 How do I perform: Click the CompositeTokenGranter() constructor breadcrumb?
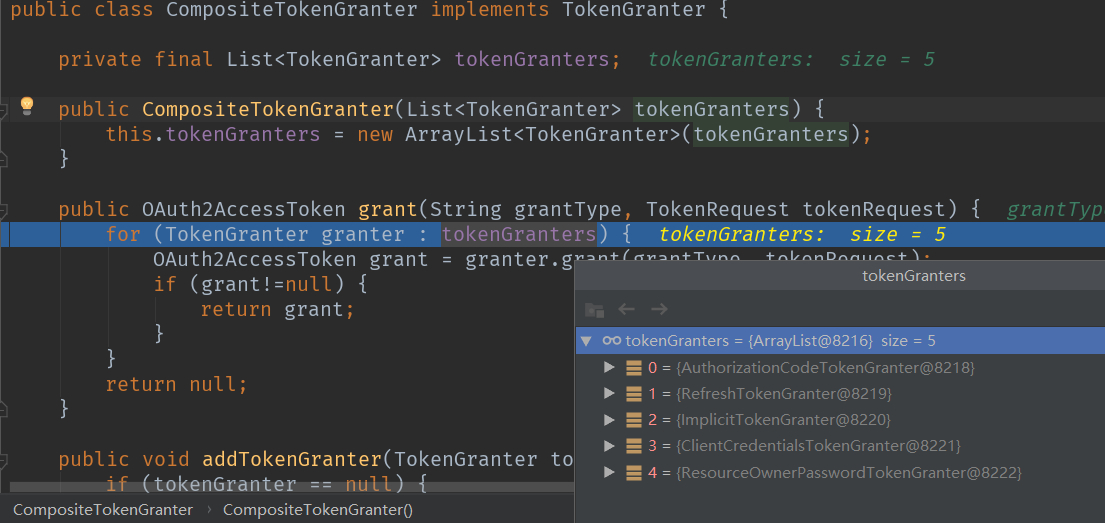point(318,510)
